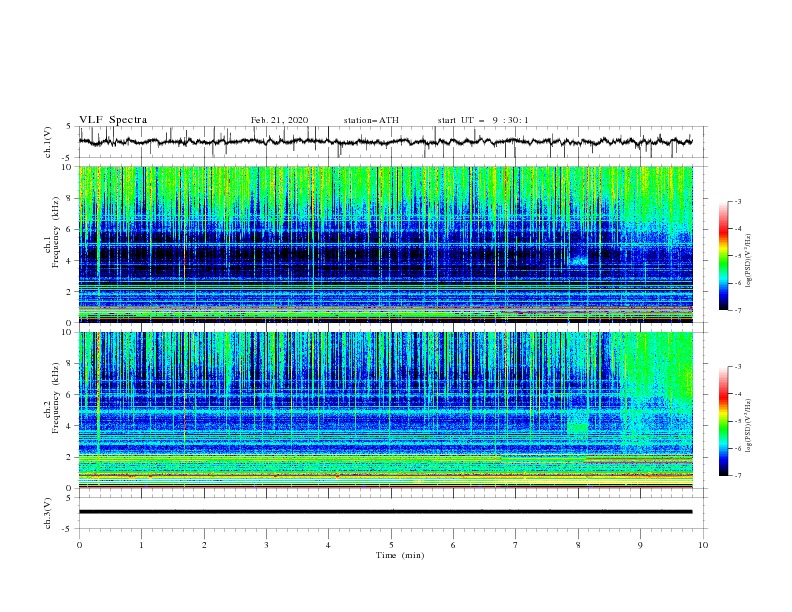The height and width of the screenshot is (612, 792).
Task: Click time axis tick label "8"
Action: [578, 545]
